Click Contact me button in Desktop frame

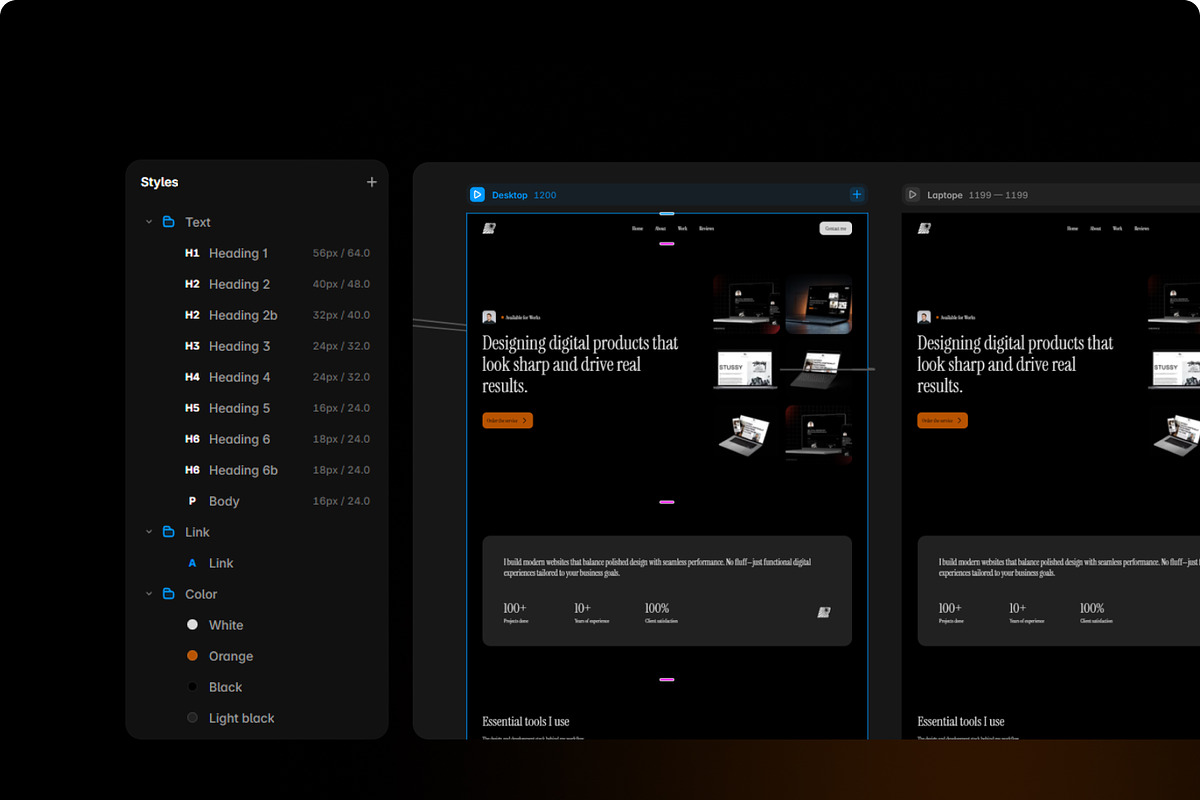coord(836,229)
